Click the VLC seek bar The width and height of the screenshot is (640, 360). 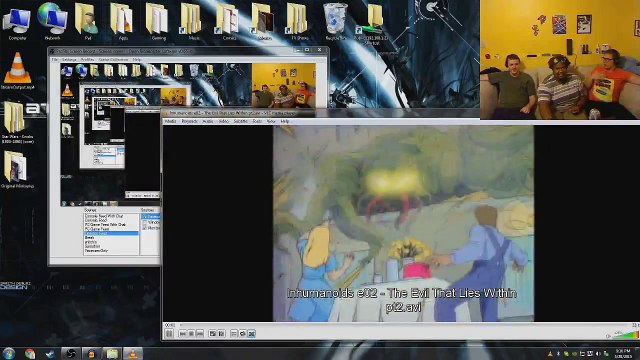[404, 325]
